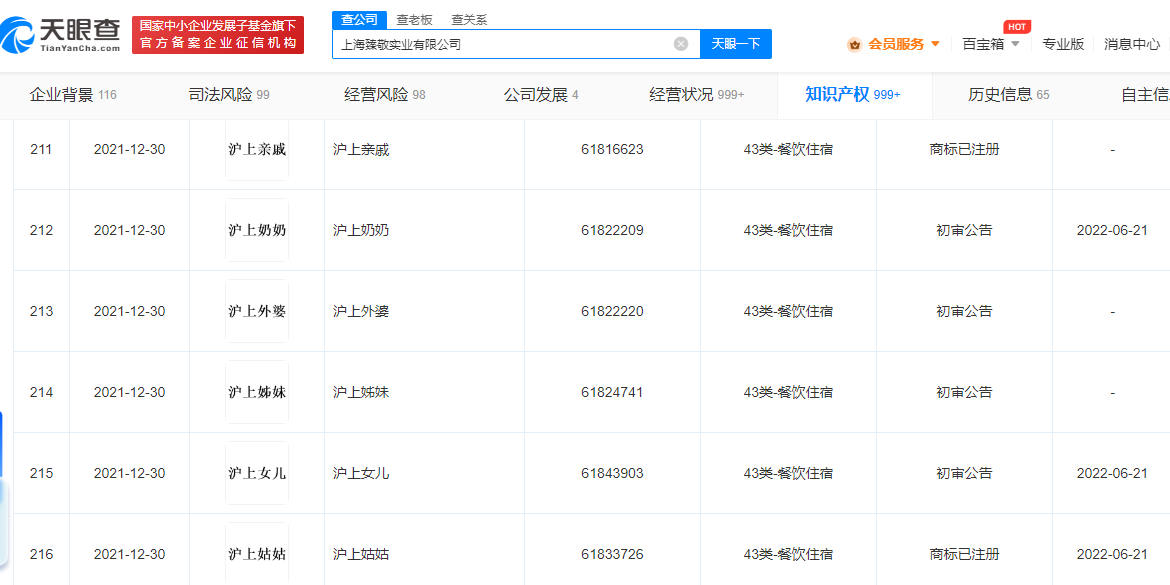Select registration number 61843903
The height and width of the screenshot is (585, 1170).
(612, 473)
